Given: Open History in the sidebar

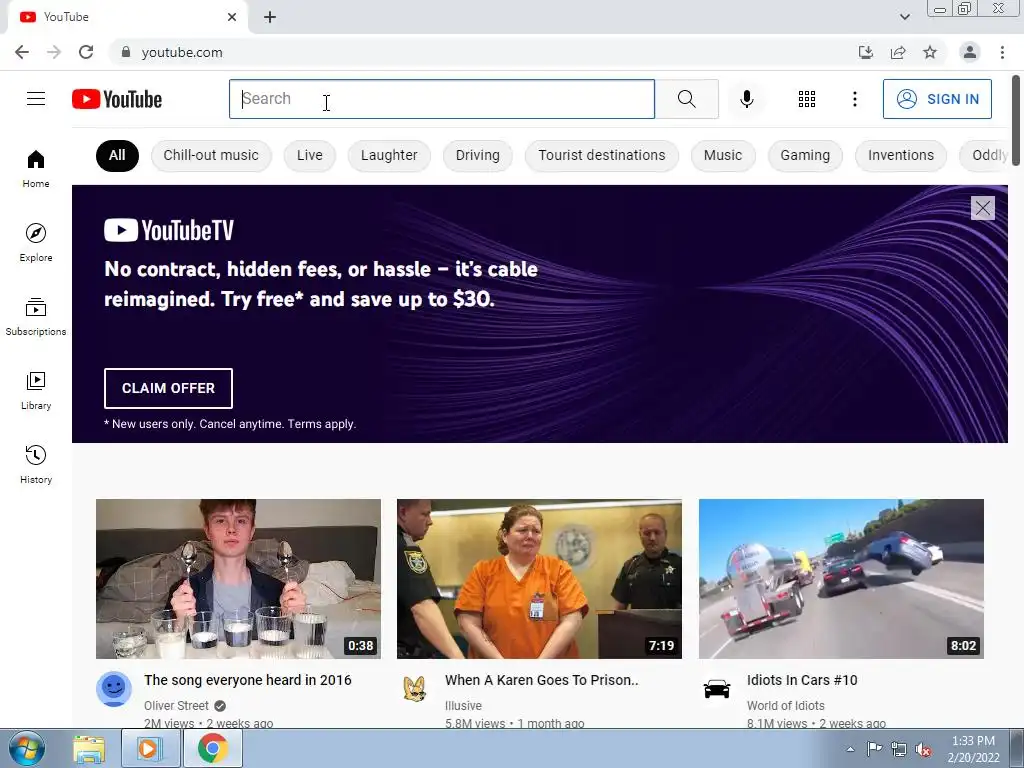Looking at the screenshot, I should pyautogui.click(x=36, y=464).
